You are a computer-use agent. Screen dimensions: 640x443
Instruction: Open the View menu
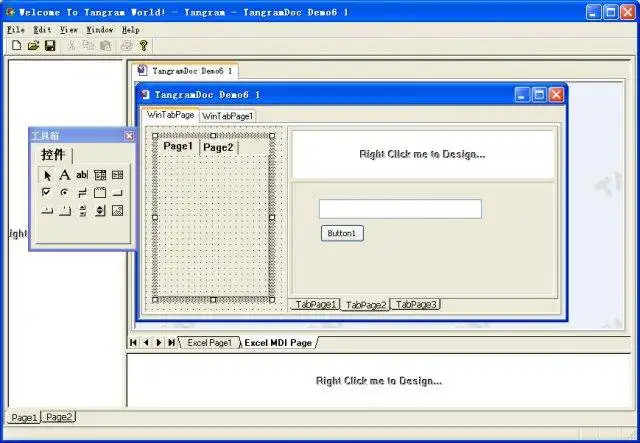pyautogui.click(x=69, y=30)
